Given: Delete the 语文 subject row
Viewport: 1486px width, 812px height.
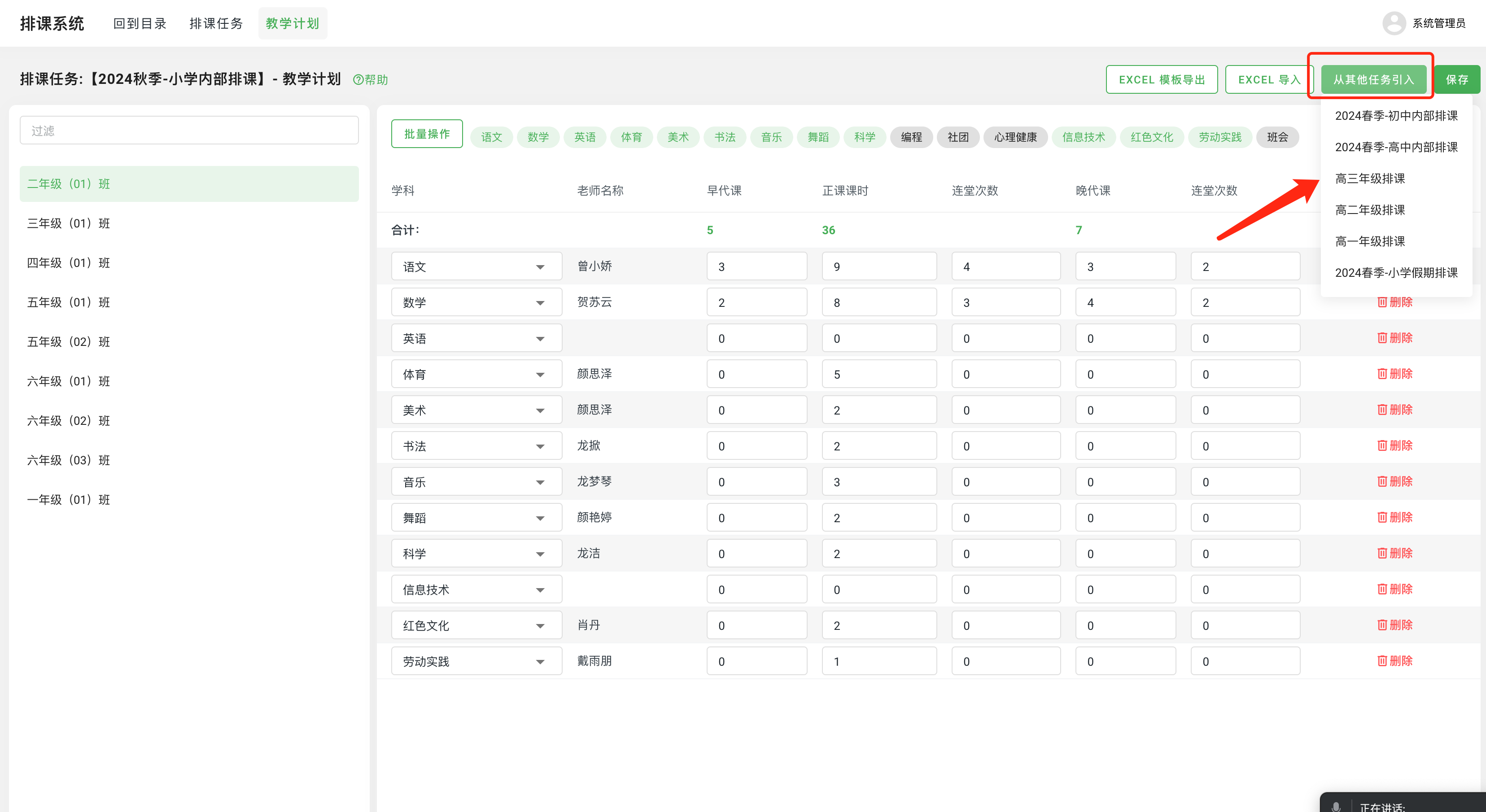Looking at the screenshot, I should pyautogui.click(x=1395, y=266).
